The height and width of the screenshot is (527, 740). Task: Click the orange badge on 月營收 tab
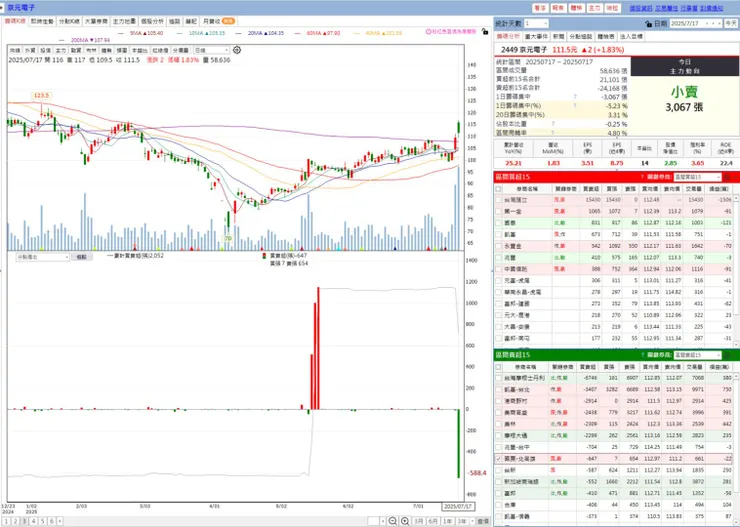228,21
